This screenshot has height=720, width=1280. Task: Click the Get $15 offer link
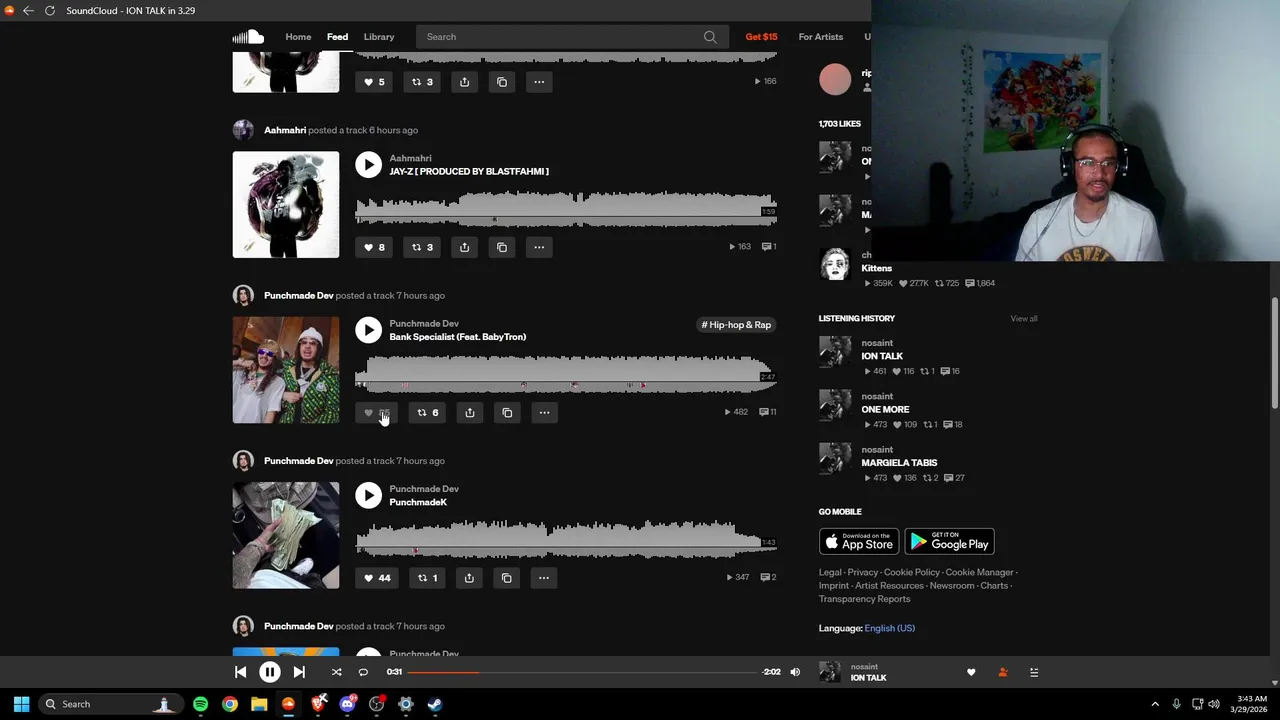[761, 37]
